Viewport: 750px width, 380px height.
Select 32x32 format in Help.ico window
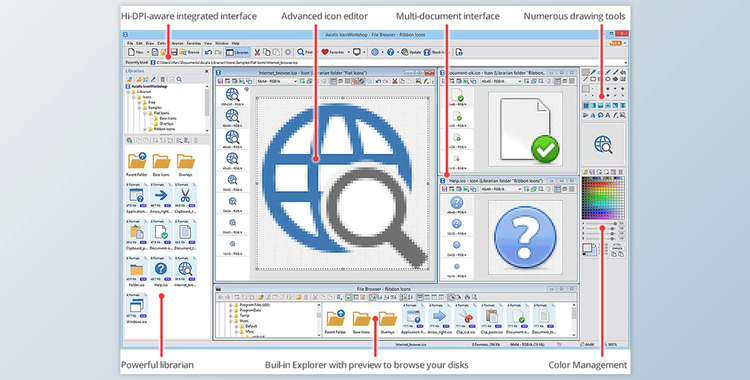pos(456,226)
